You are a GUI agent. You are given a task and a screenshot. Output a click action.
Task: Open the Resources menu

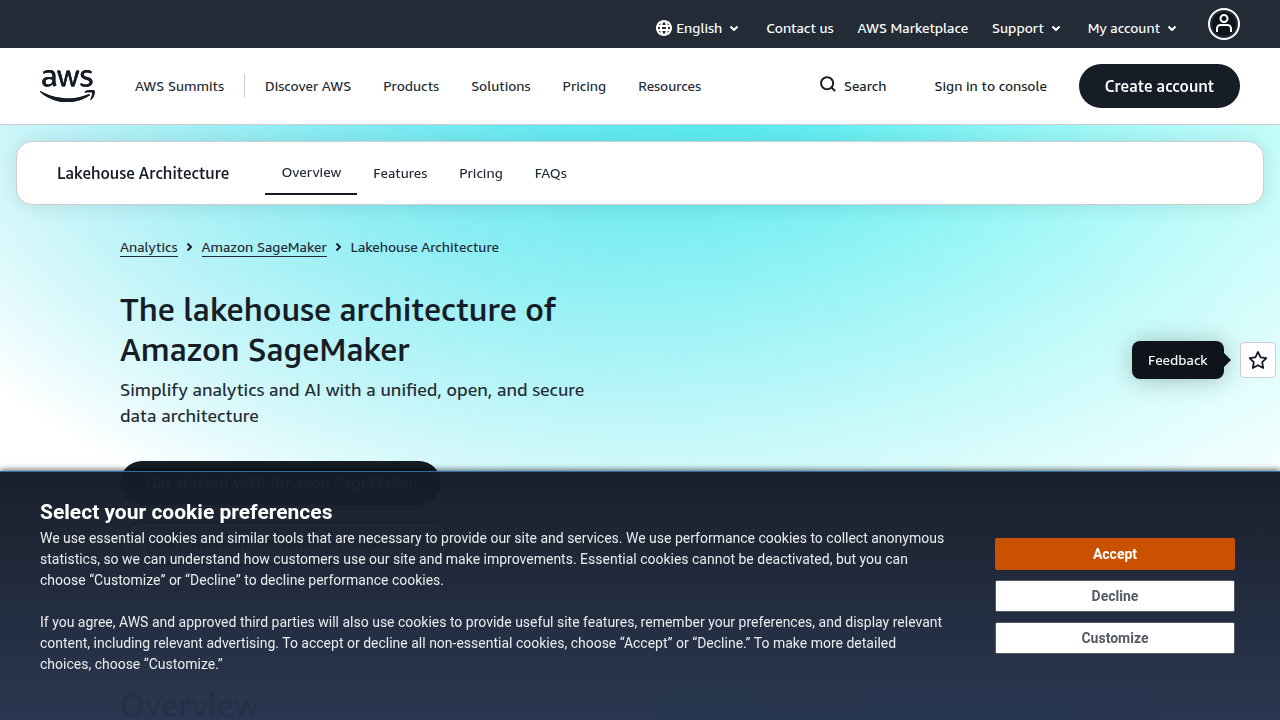click(670, 86)
